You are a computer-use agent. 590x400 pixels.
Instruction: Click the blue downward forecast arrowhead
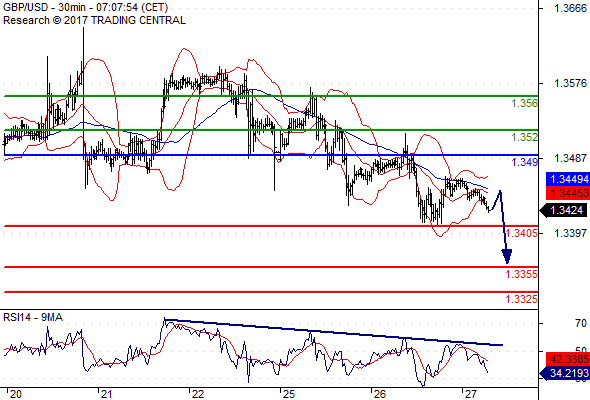coord(507,257)
